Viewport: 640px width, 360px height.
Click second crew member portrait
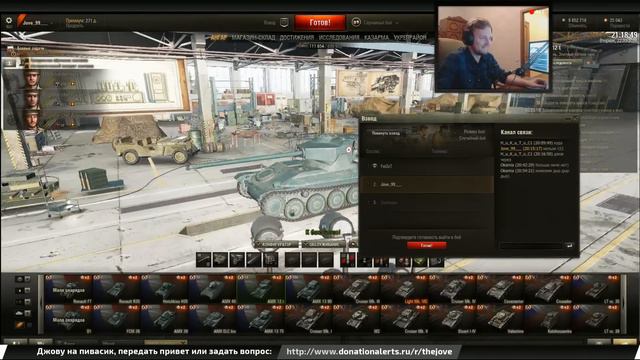tap(32, 100)
